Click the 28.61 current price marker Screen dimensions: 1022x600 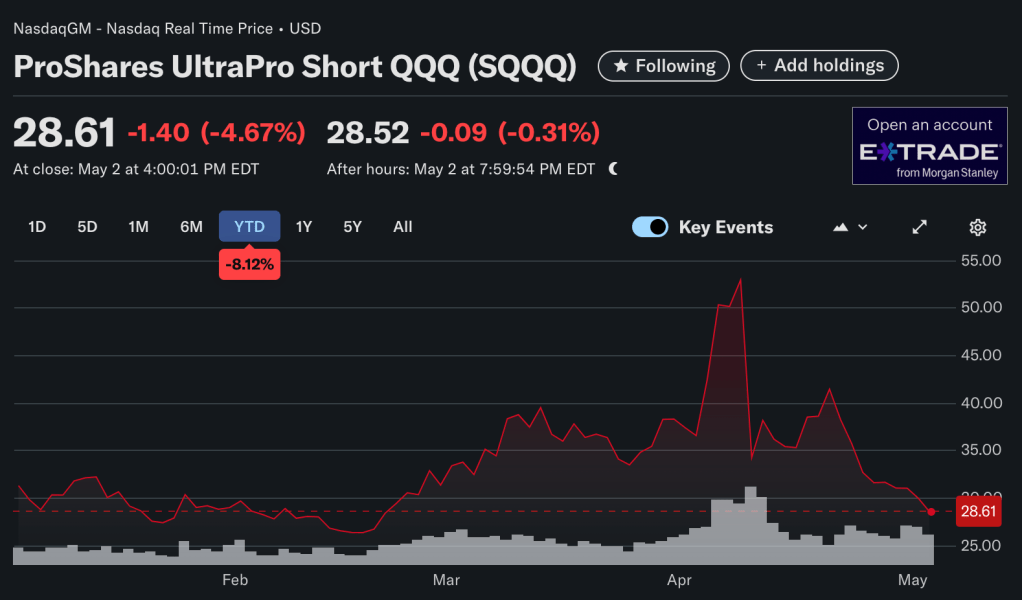click(978, 512)
